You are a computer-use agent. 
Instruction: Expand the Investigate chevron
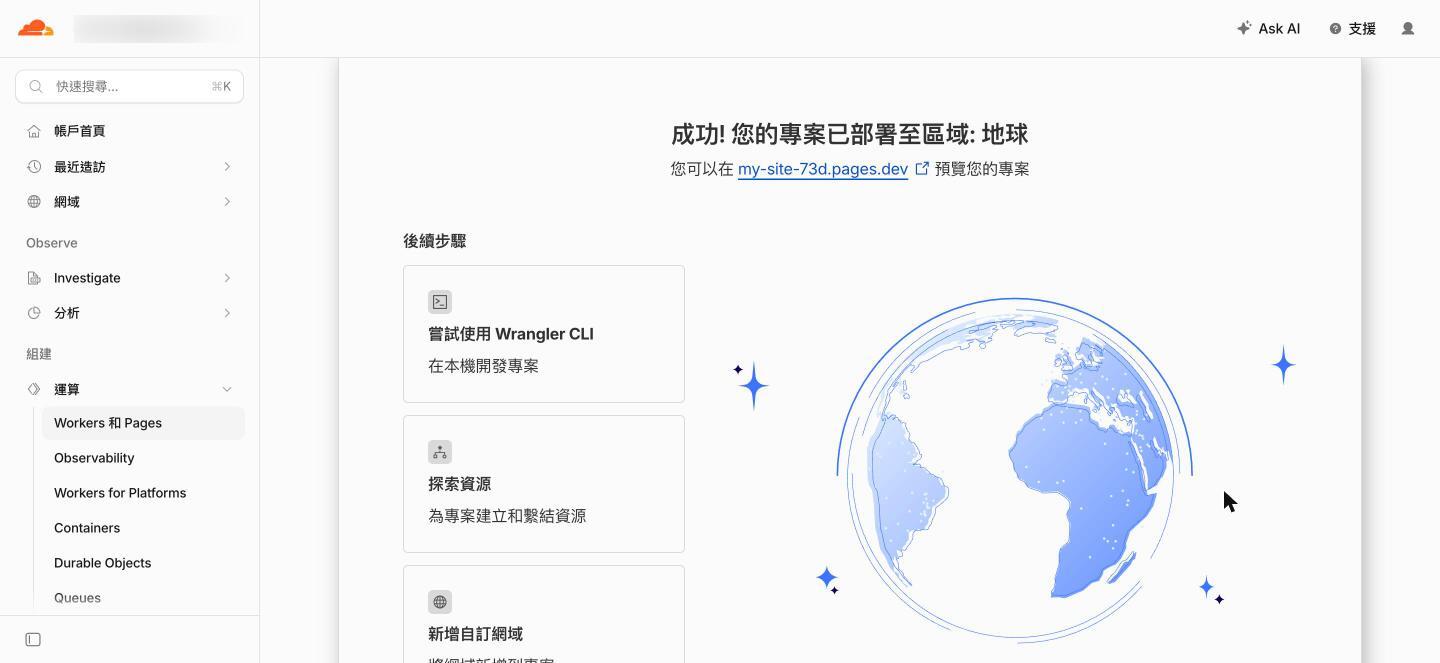click(x=227, y=277)
